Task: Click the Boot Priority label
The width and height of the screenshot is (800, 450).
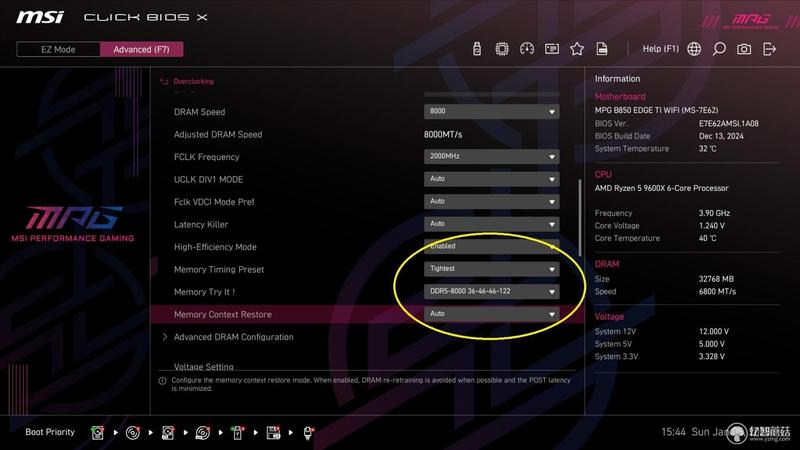Action: (50, 432)
